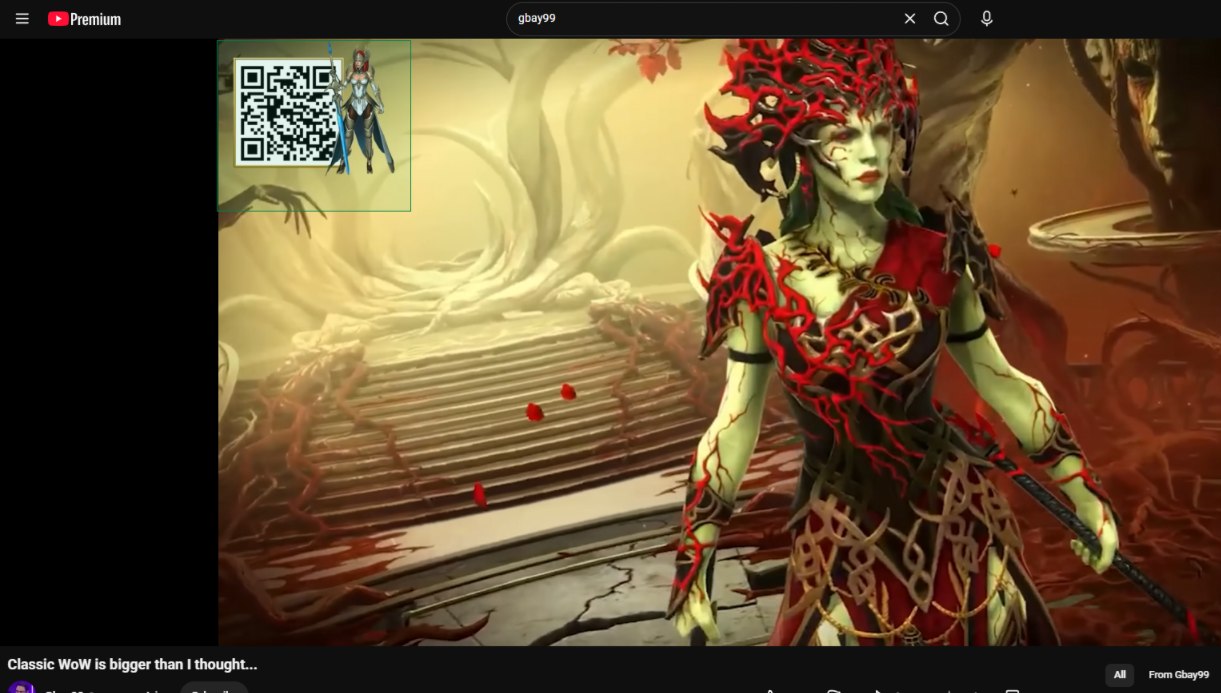Go to YouTube Premium home logo

(x=84, y=19)
